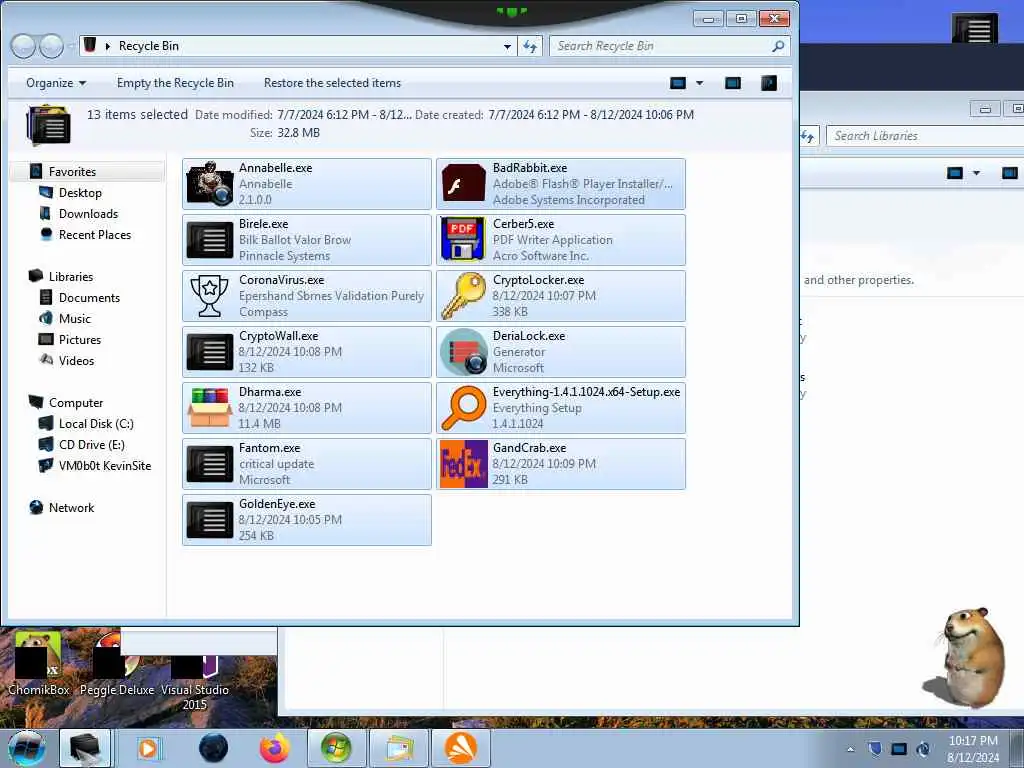Select Libraries in navigation pane
This screenshot has width=1024, height=768.
tap(71, 277)
